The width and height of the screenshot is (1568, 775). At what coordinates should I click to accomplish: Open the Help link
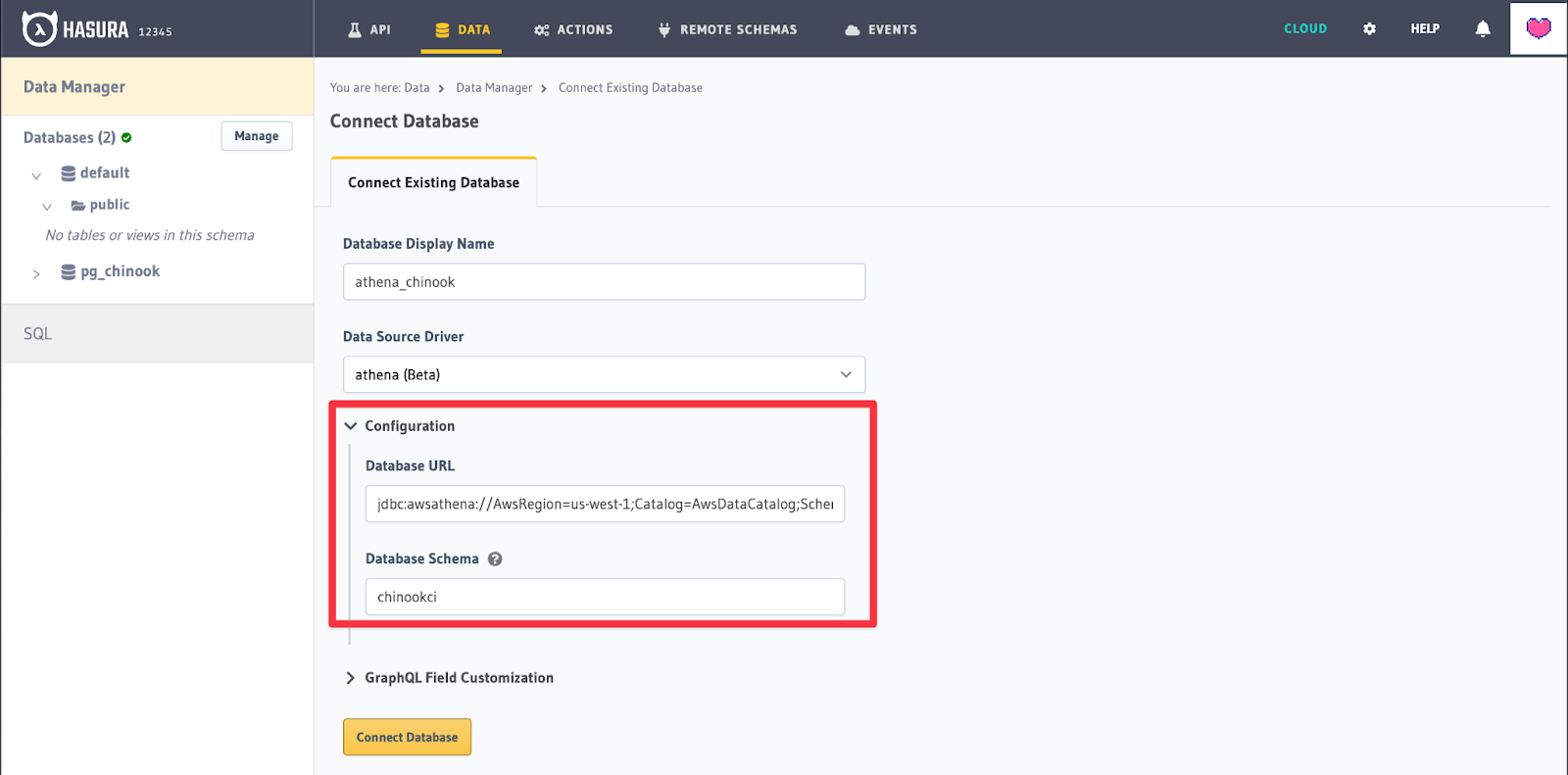tap(1425, 29)
